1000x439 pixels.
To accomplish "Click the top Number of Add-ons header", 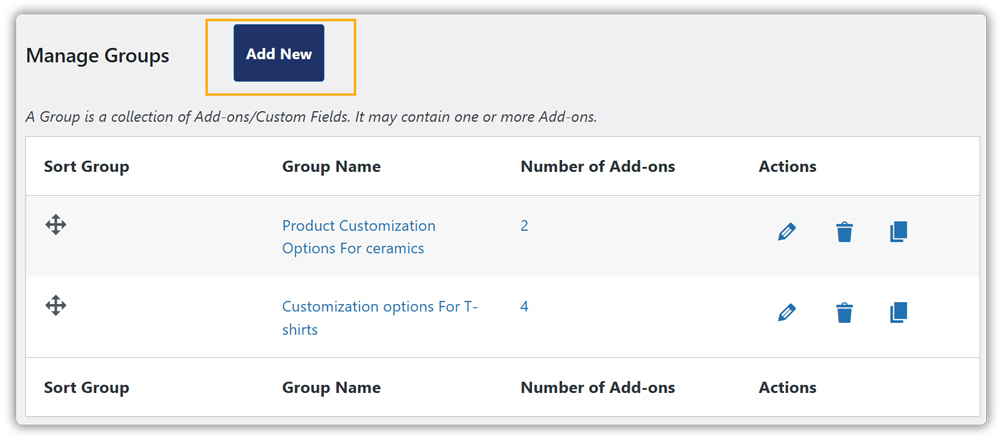I will 598,167.
